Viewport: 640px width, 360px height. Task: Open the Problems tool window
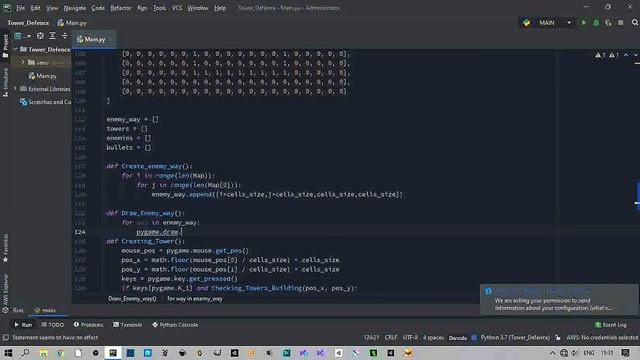(x=88, y=325)
